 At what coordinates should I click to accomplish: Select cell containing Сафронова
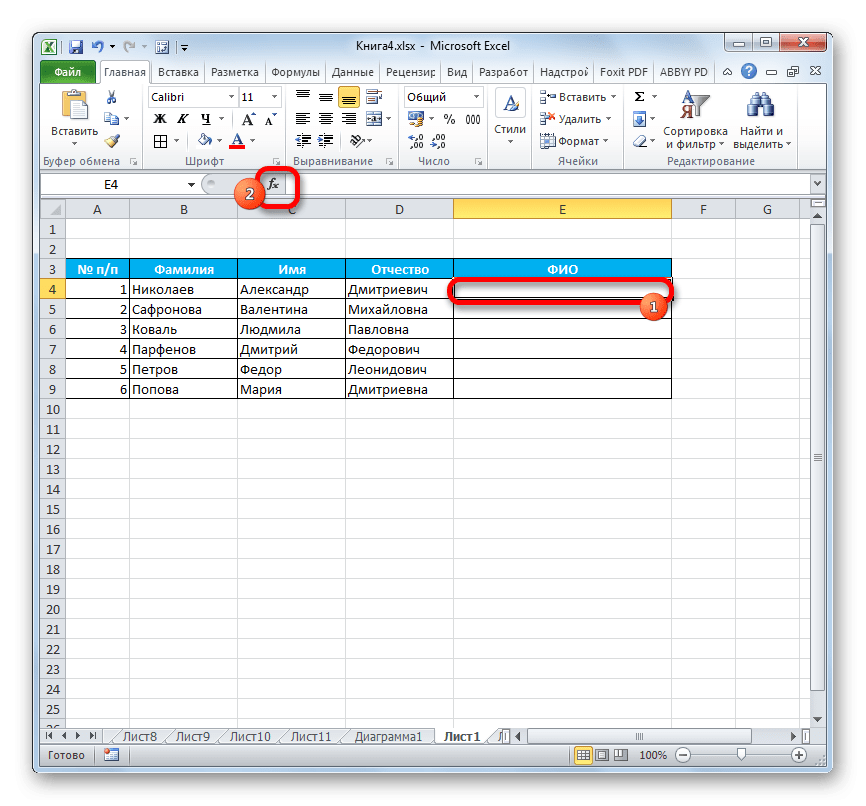(183, 309)
